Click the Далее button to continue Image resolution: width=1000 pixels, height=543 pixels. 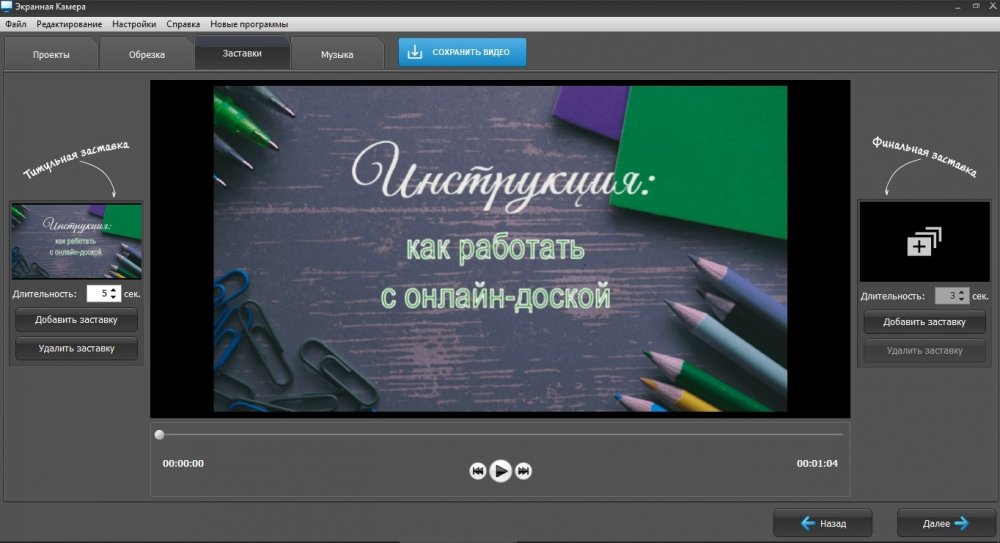tap(945, 523)
